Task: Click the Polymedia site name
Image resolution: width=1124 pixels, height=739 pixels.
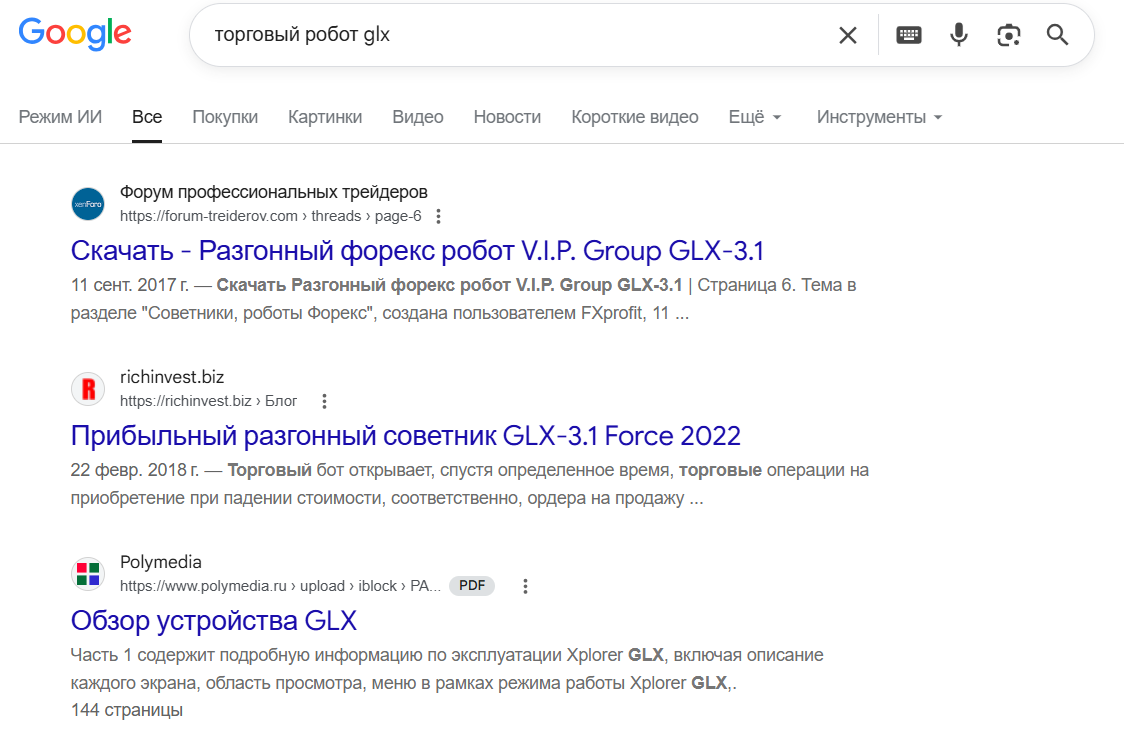Action: [x=161, y=562]
